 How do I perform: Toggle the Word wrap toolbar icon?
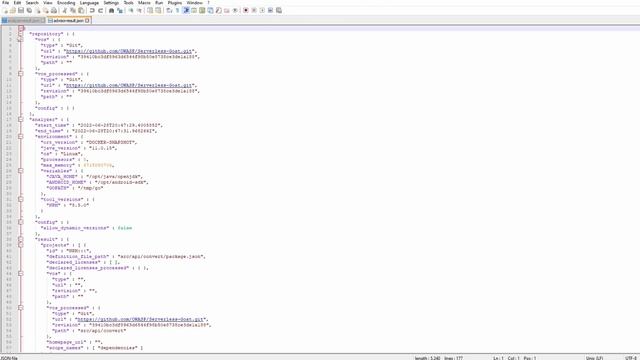(169, 10)
